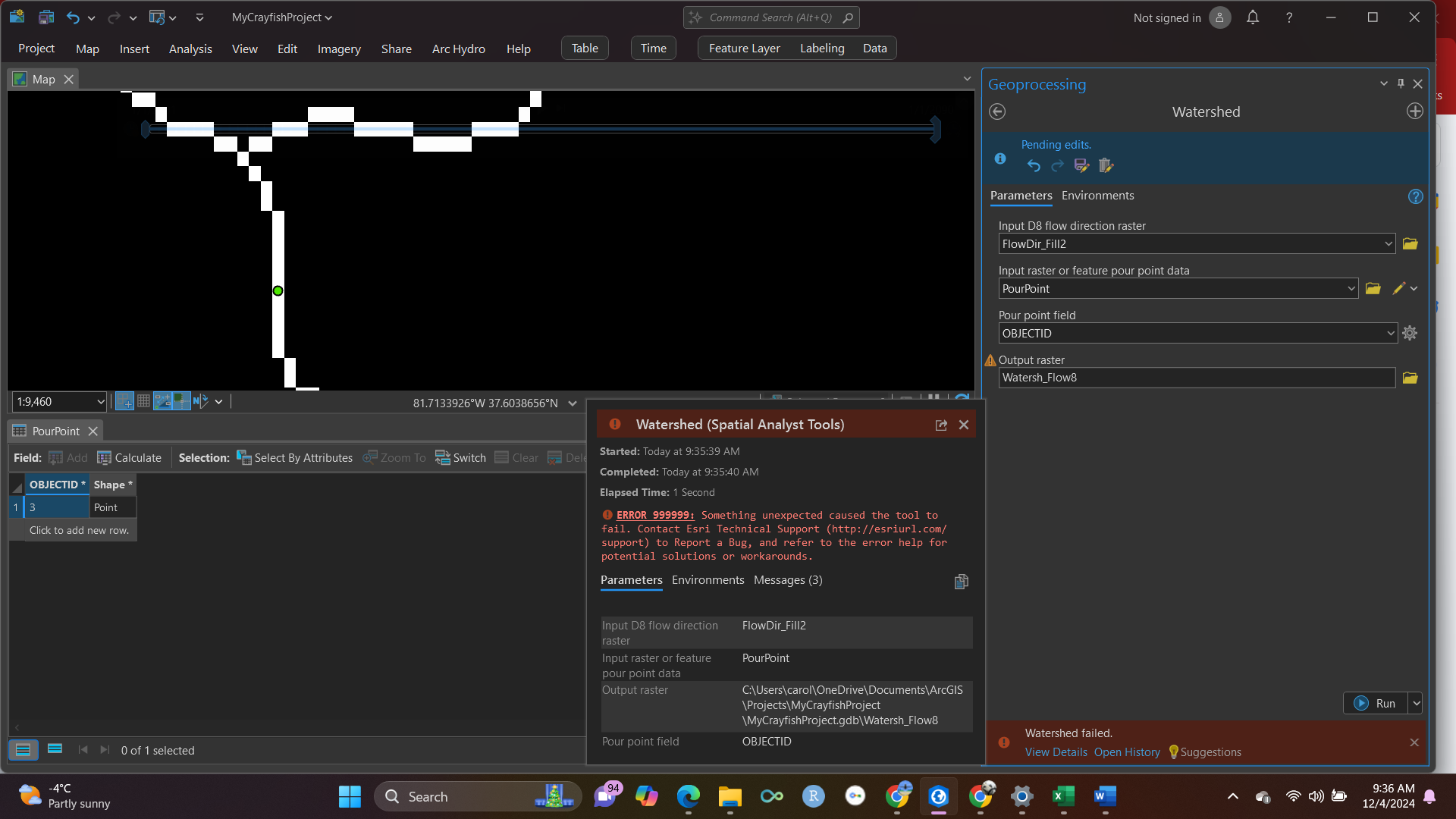Toggle constraints icon in map status bar
The image size is (1456, 819).
(162, 401)
